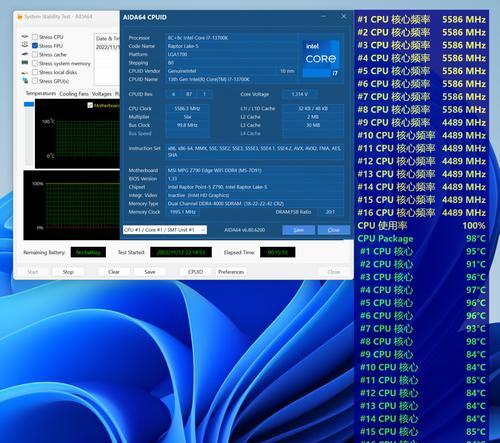Minimize the AIDA64 CPUID window
The height and width of the screenshot is (443, 500).
click(x=324, y=16)
